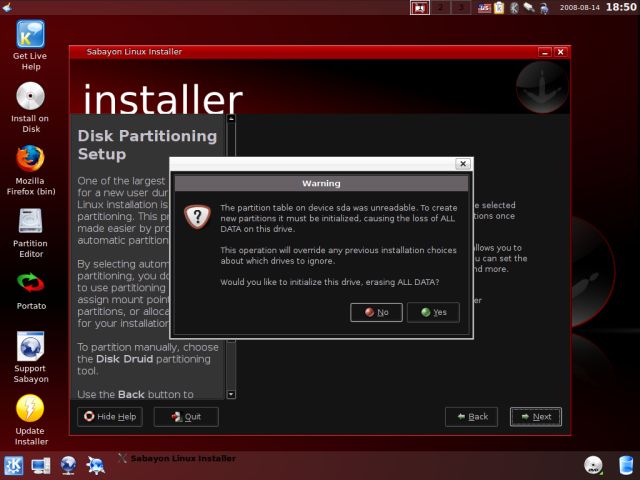This screenshot has width=640, height=480.
Task: Click the US keyboard layout tray icon
Action: click(x=484, y=8)
